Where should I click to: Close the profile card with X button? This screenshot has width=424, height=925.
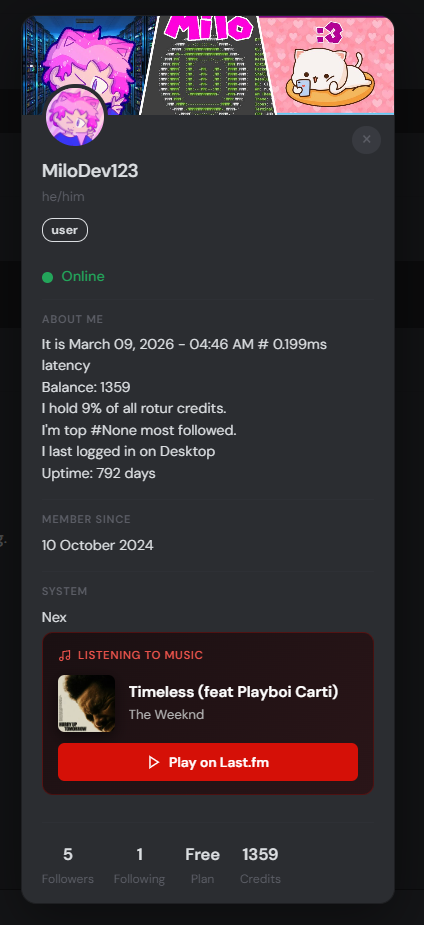pyautogui.click(x=366, y=139)
